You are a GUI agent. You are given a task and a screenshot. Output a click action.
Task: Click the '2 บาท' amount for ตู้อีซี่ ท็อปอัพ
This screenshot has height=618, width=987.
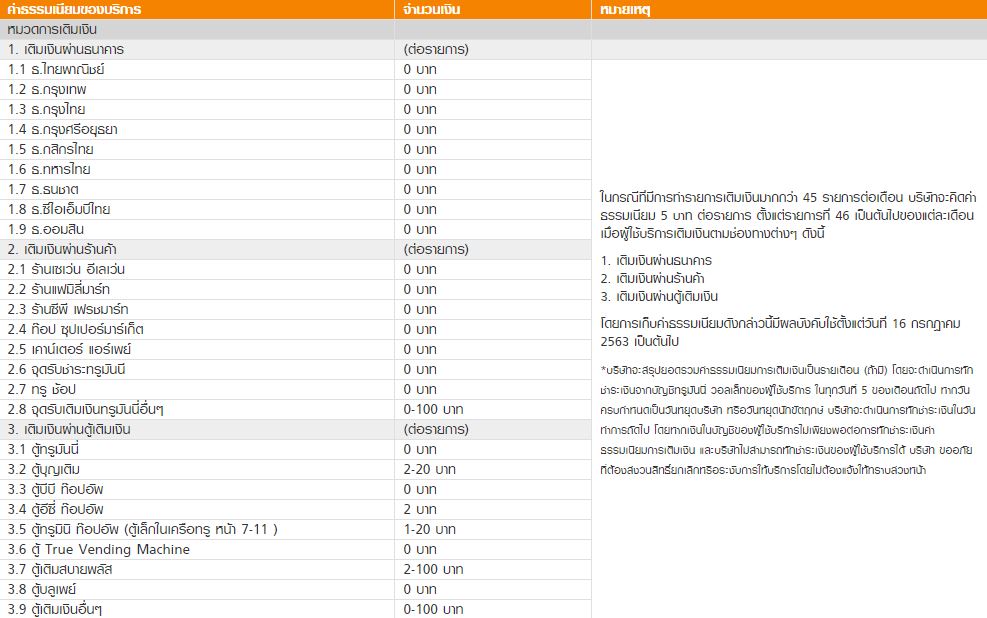click(420, 509)
